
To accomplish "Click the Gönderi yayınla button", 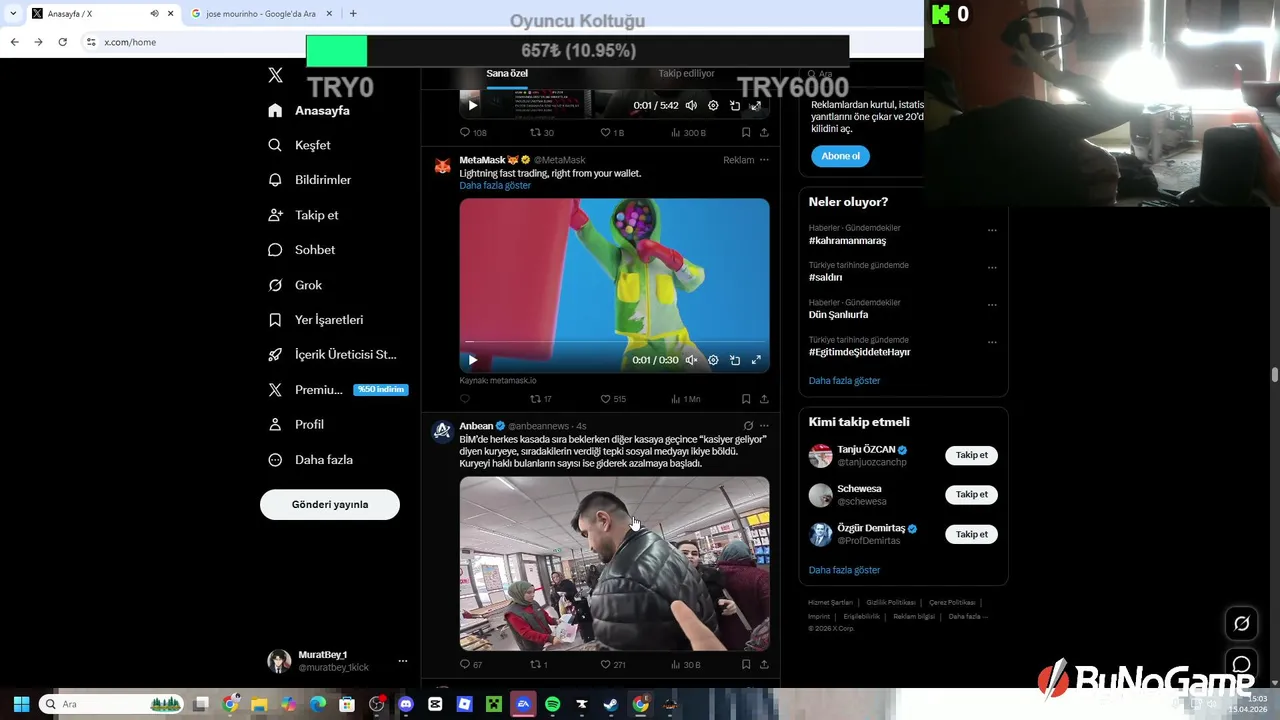I will click(330, 505).
